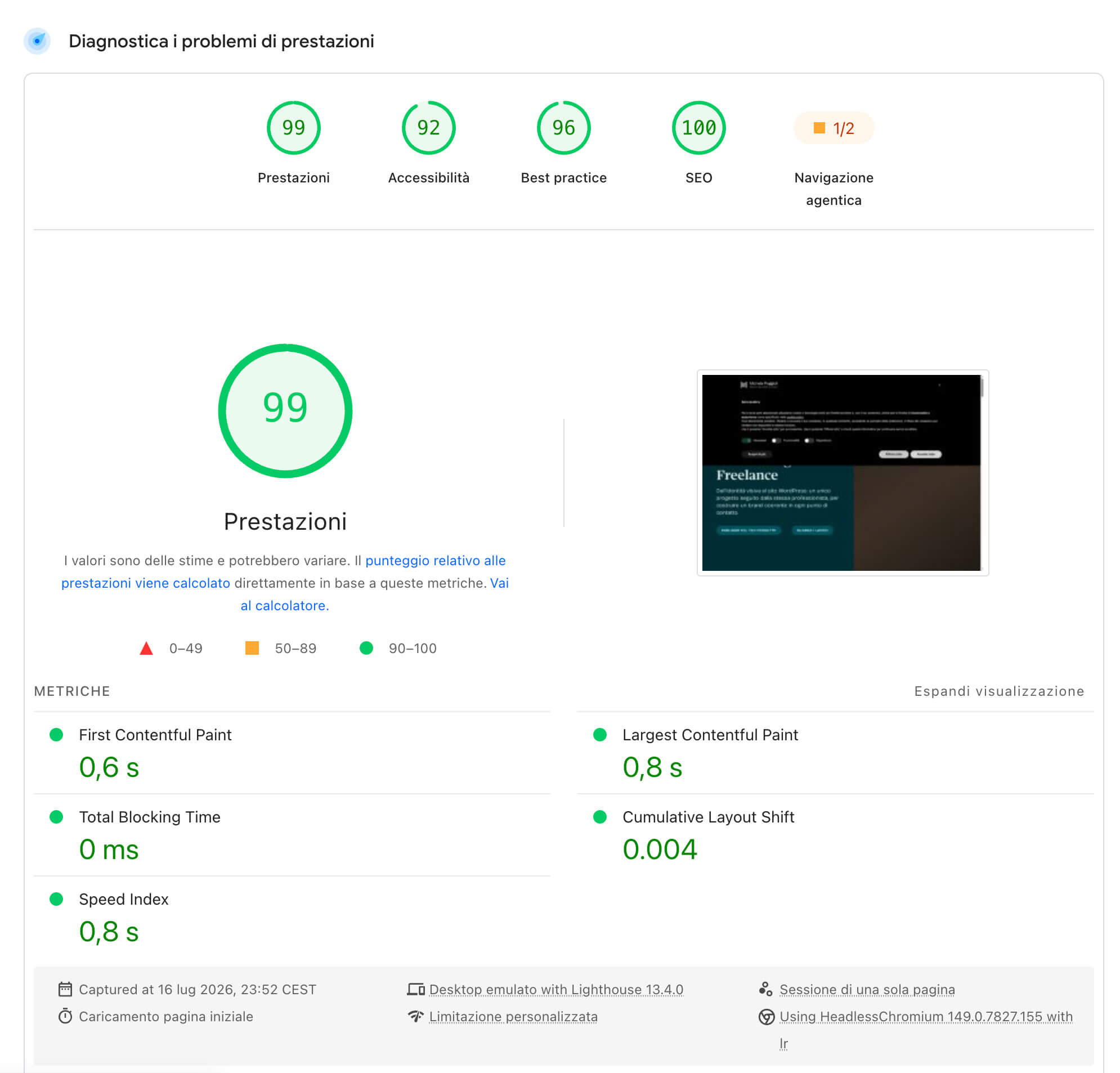Screen dimensions: 1120x1073
Task: Select the SEO category label
Action: 698,178
